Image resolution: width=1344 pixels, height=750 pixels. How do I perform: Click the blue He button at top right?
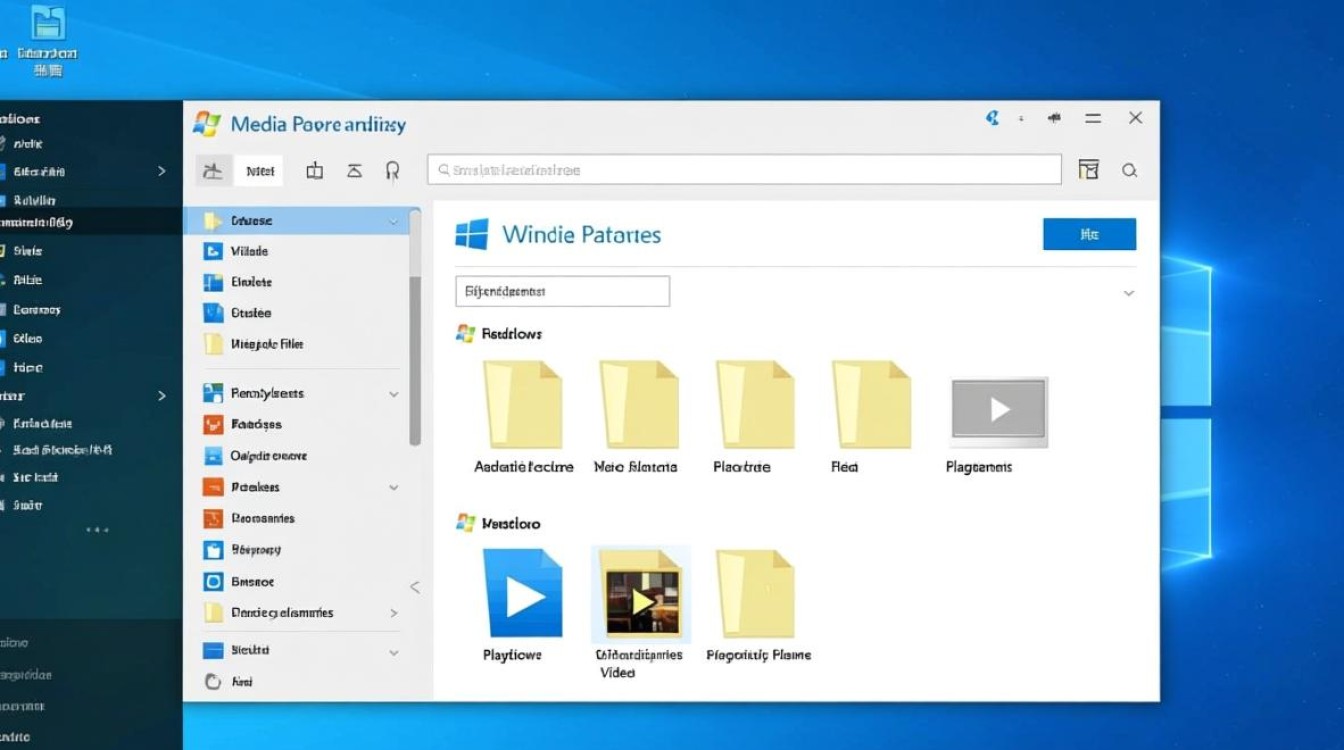click(1089, 234)
